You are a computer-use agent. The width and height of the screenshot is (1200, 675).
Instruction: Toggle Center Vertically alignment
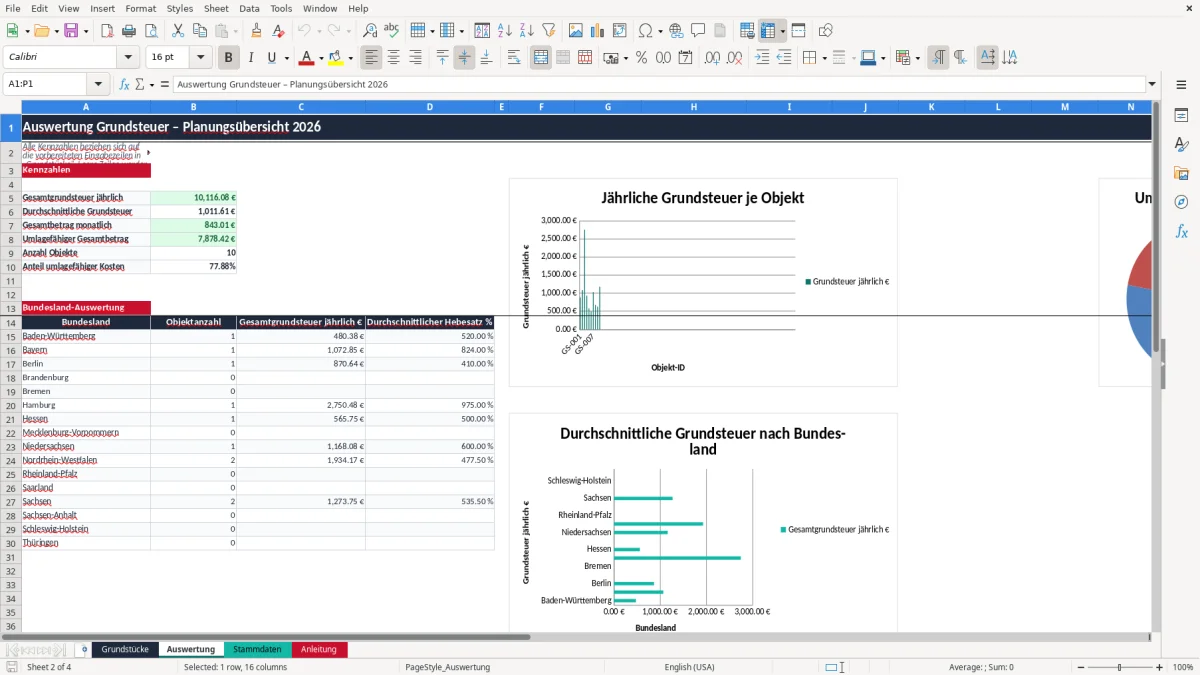464,58
